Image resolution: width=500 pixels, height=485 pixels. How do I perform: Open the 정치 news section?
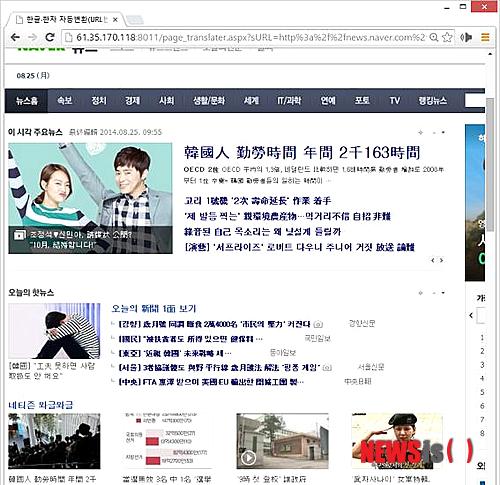tap(99, 101)
